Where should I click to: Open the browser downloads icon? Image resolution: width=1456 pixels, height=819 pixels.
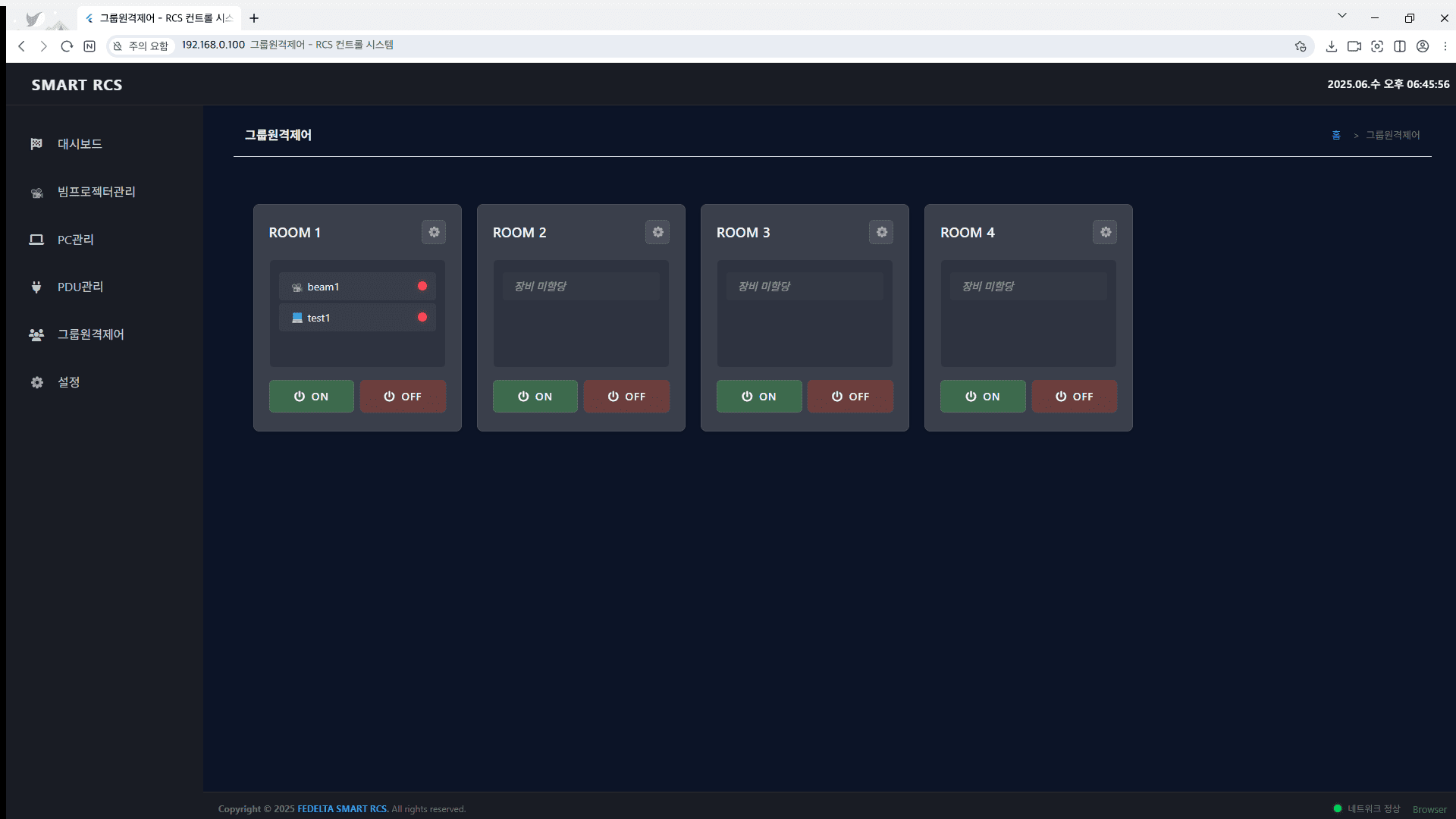coord(1331,46)
